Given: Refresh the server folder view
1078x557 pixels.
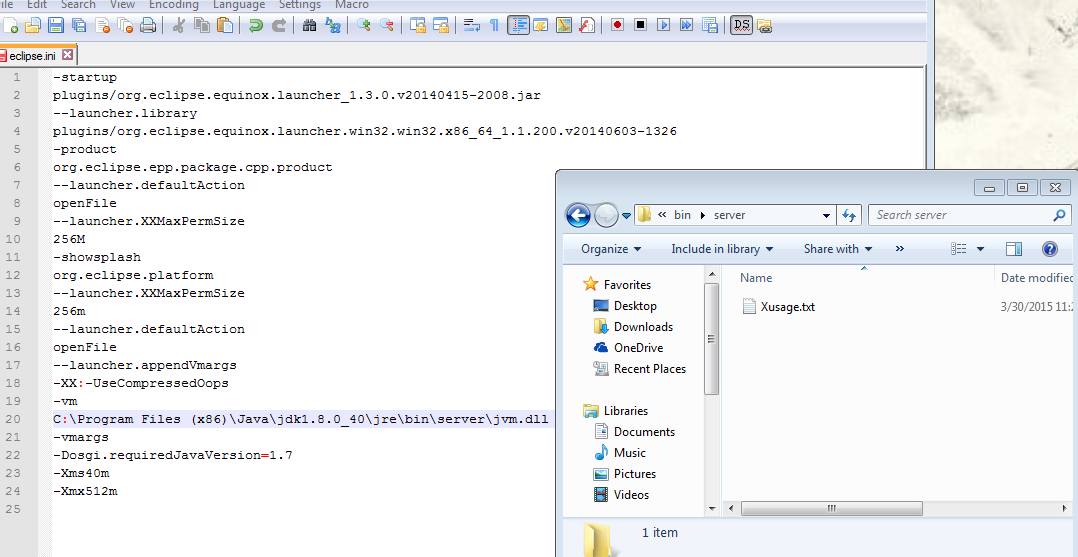Looking at the screenshot, I should 848,215.
